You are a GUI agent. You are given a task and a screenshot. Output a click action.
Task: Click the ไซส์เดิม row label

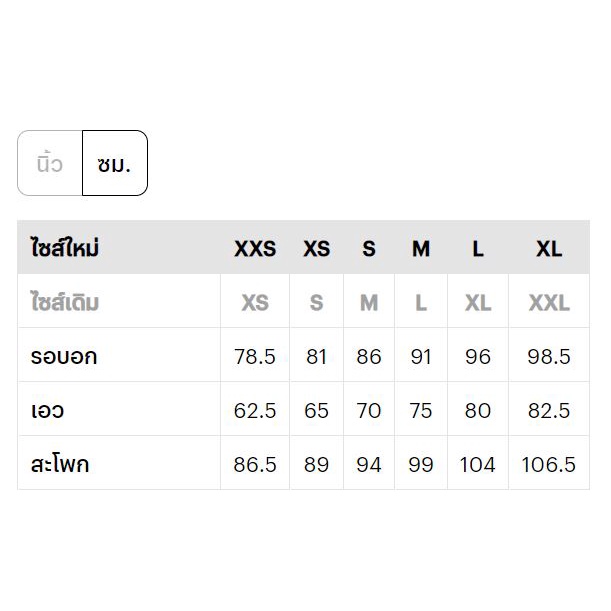pyautogui.click(x=65, y=302)
